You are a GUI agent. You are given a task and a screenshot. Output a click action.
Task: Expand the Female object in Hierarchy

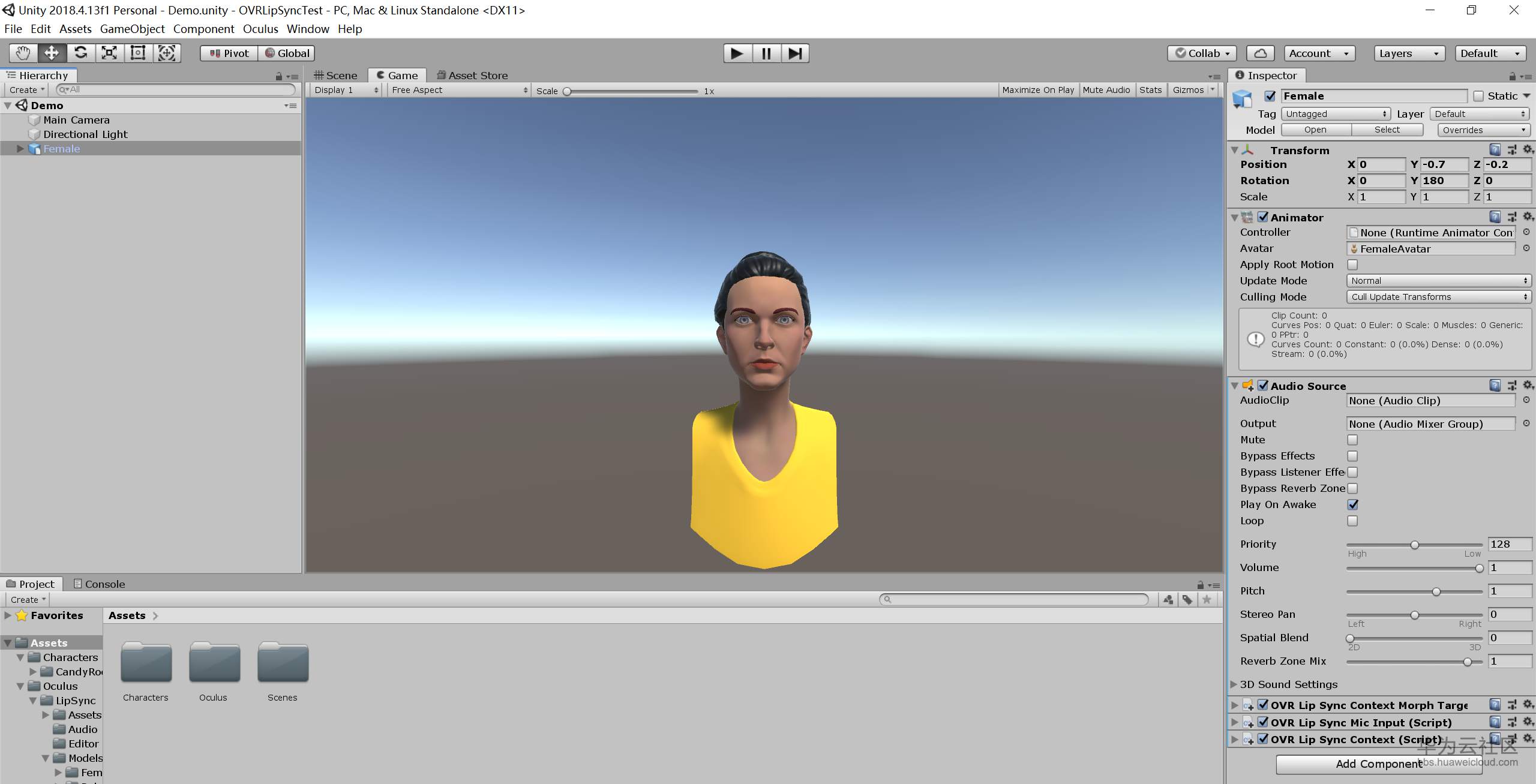tap(20, 149)
